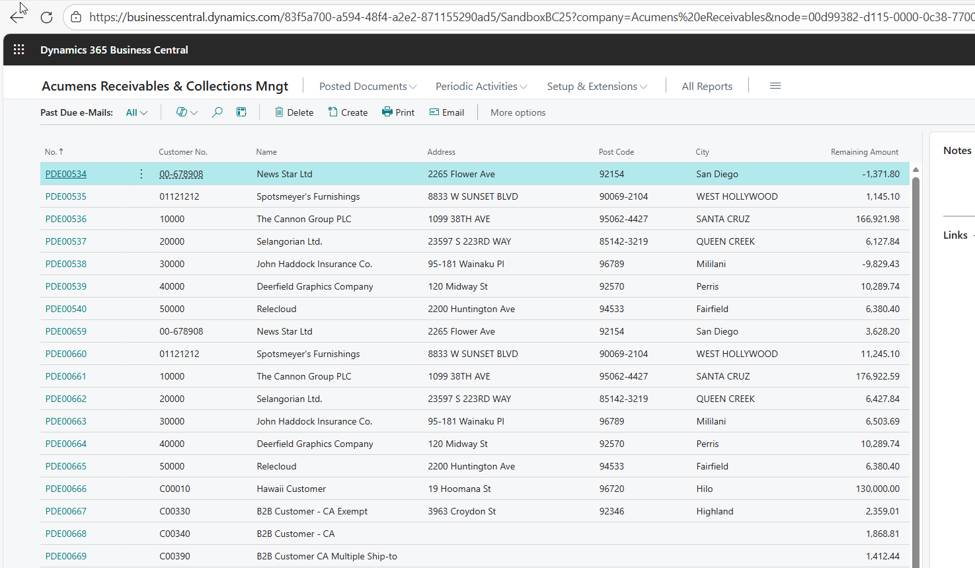Open Acumens Receivables & Collections Mngt home
Image resolution: width=975 pixels, height=568 pixels.
[x=165, y=86]
